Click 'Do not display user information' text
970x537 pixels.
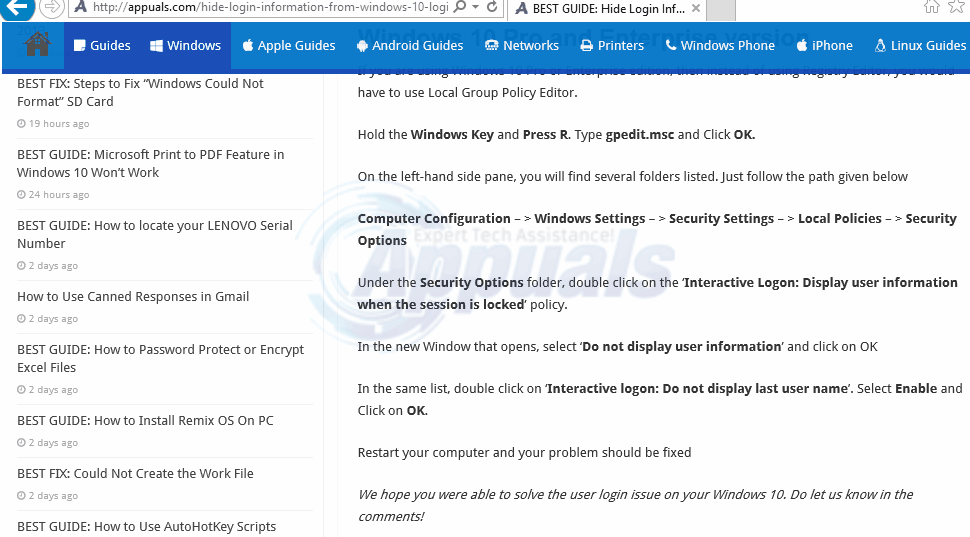tap(682, 346)
